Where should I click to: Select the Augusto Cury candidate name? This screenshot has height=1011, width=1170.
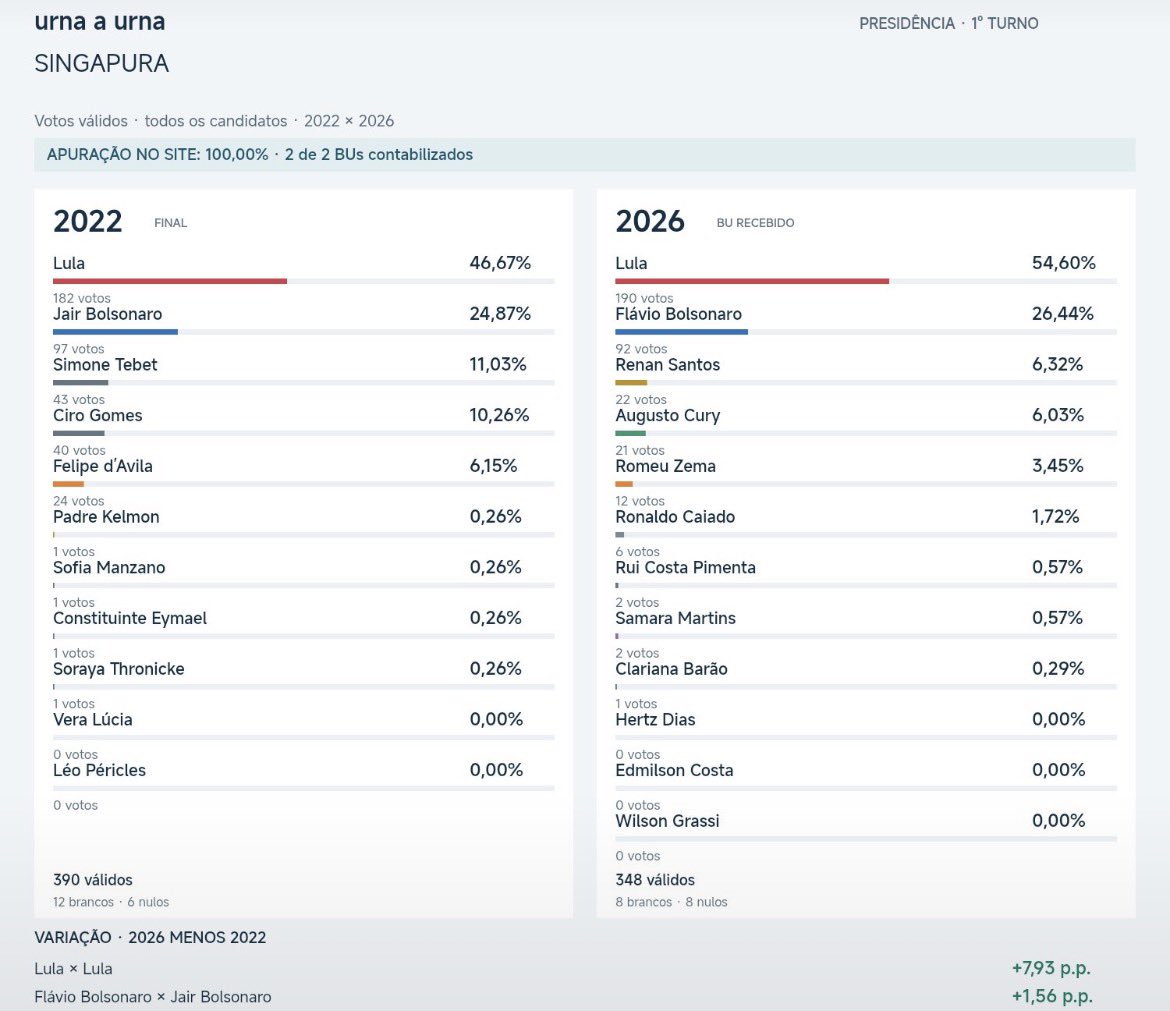click(668, 416)
